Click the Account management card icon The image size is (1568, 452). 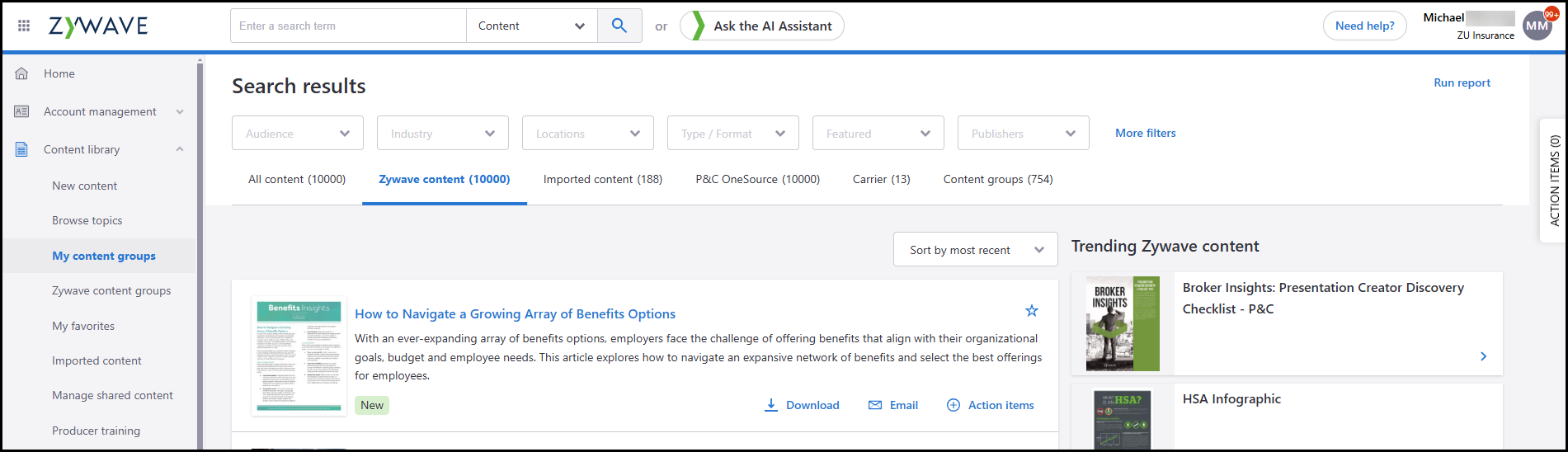point(22,111)
